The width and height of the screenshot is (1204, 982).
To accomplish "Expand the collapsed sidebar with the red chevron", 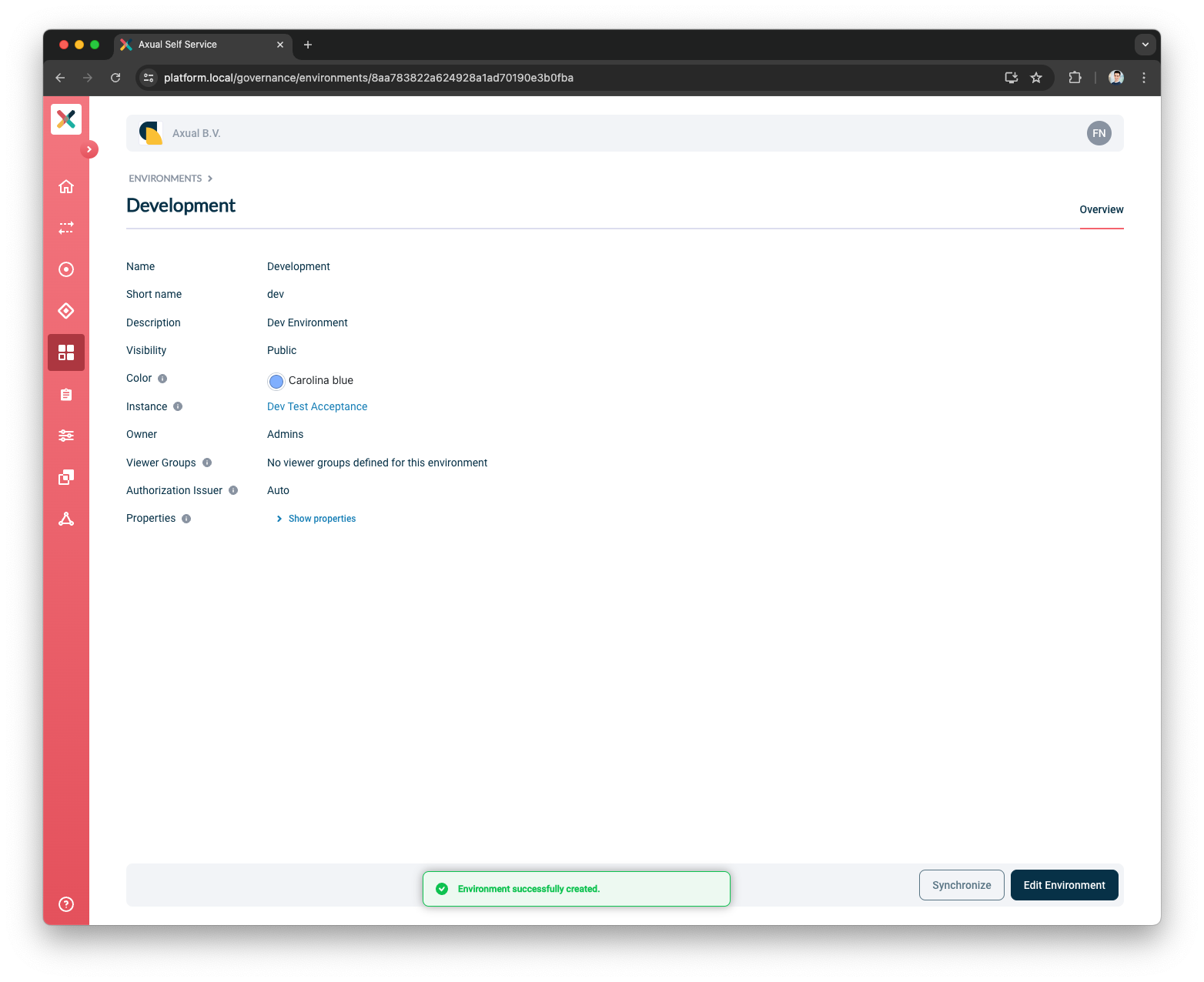I will (x=89, y=149).
